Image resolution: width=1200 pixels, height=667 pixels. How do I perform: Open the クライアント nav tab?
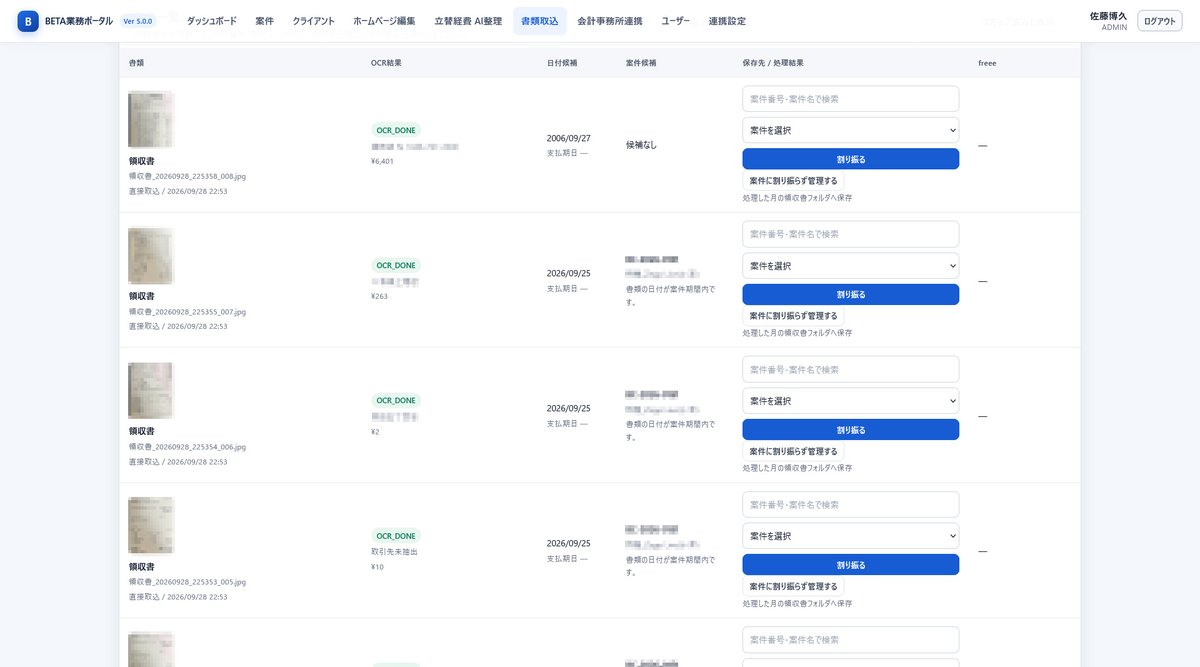coord(313,21)
